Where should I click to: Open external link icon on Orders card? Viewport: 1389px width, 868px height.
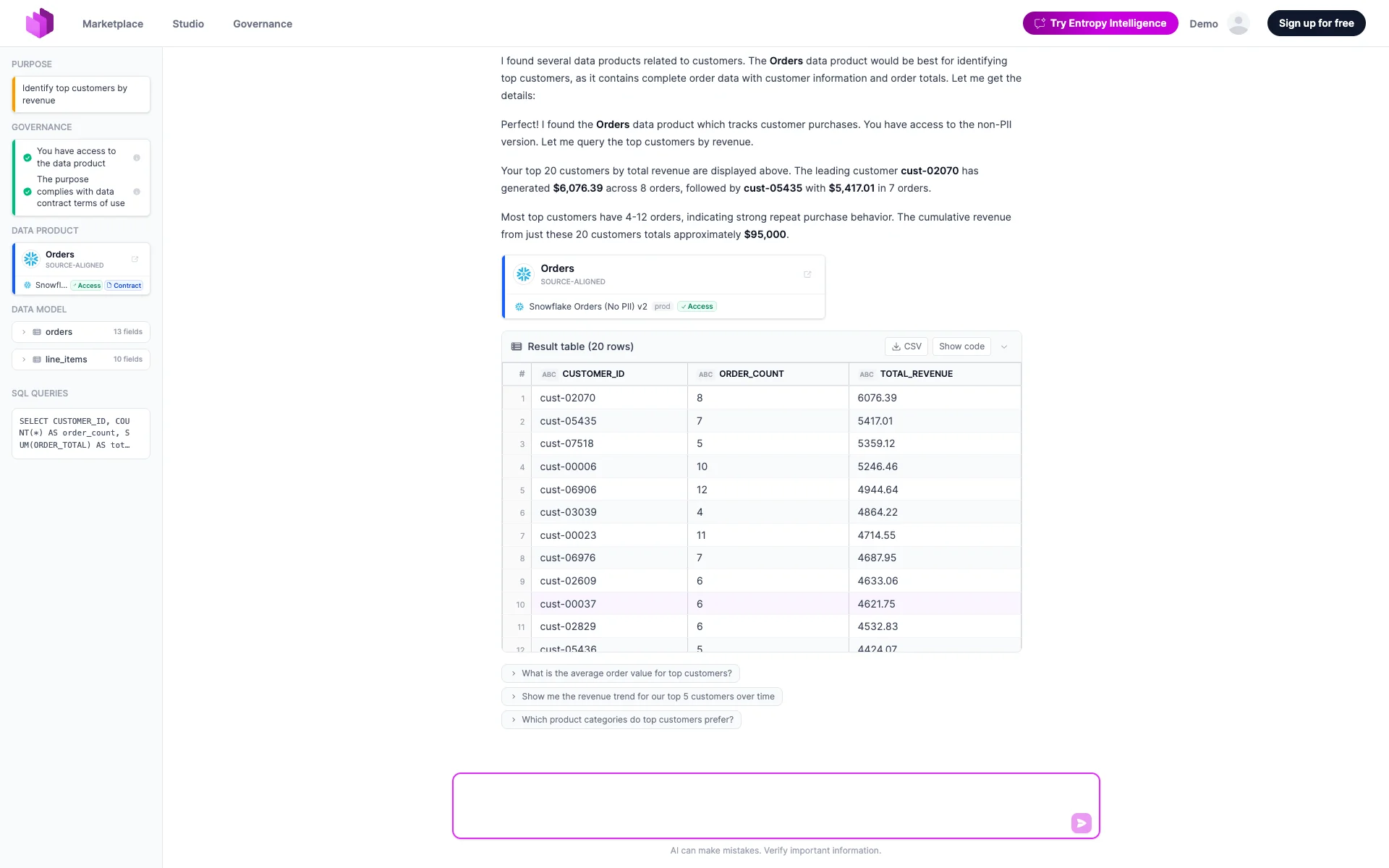[807, 274]
